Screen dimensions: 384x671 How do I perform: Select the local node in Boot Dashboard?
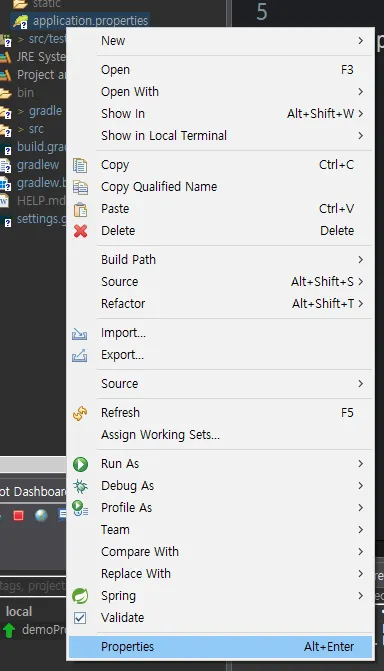coord(19,612)
